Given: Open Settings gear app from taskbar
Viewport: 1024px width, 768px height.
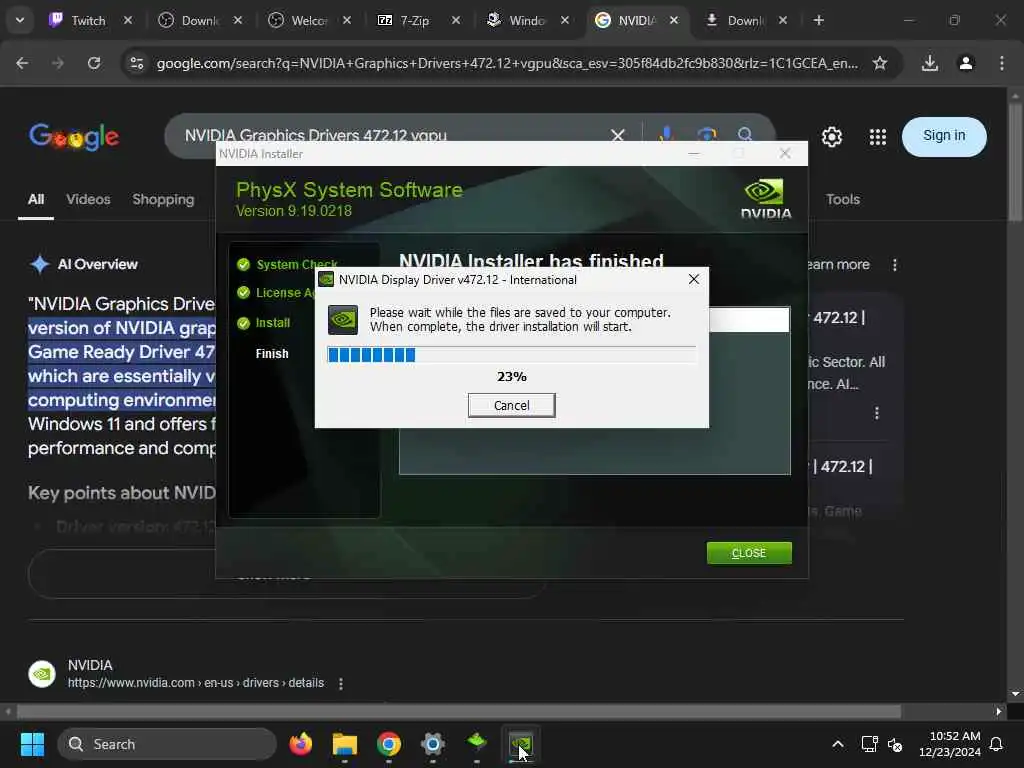Looking at the screenshot, I should coord(432,744).
